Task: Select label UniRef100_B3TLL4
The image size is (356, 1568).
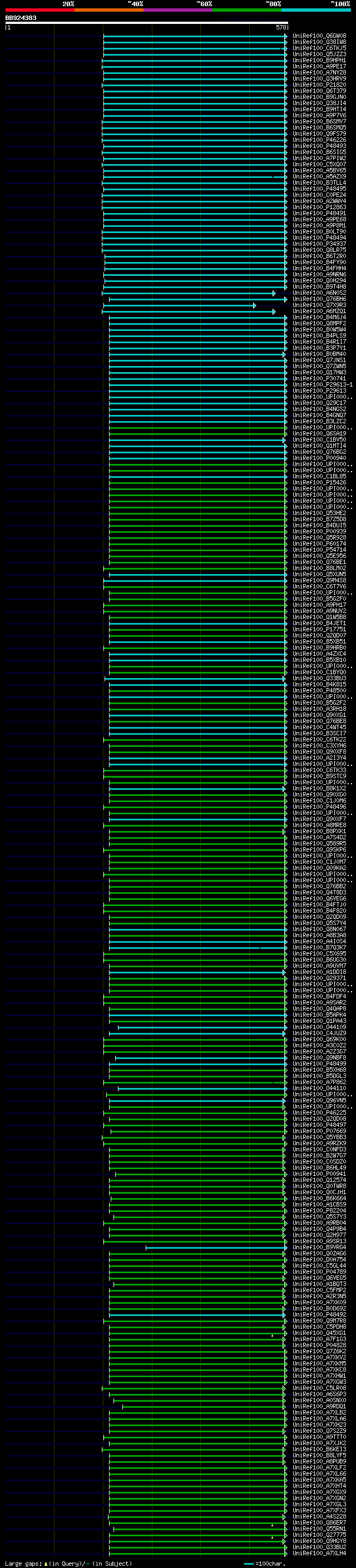Action: pos(319,182)
